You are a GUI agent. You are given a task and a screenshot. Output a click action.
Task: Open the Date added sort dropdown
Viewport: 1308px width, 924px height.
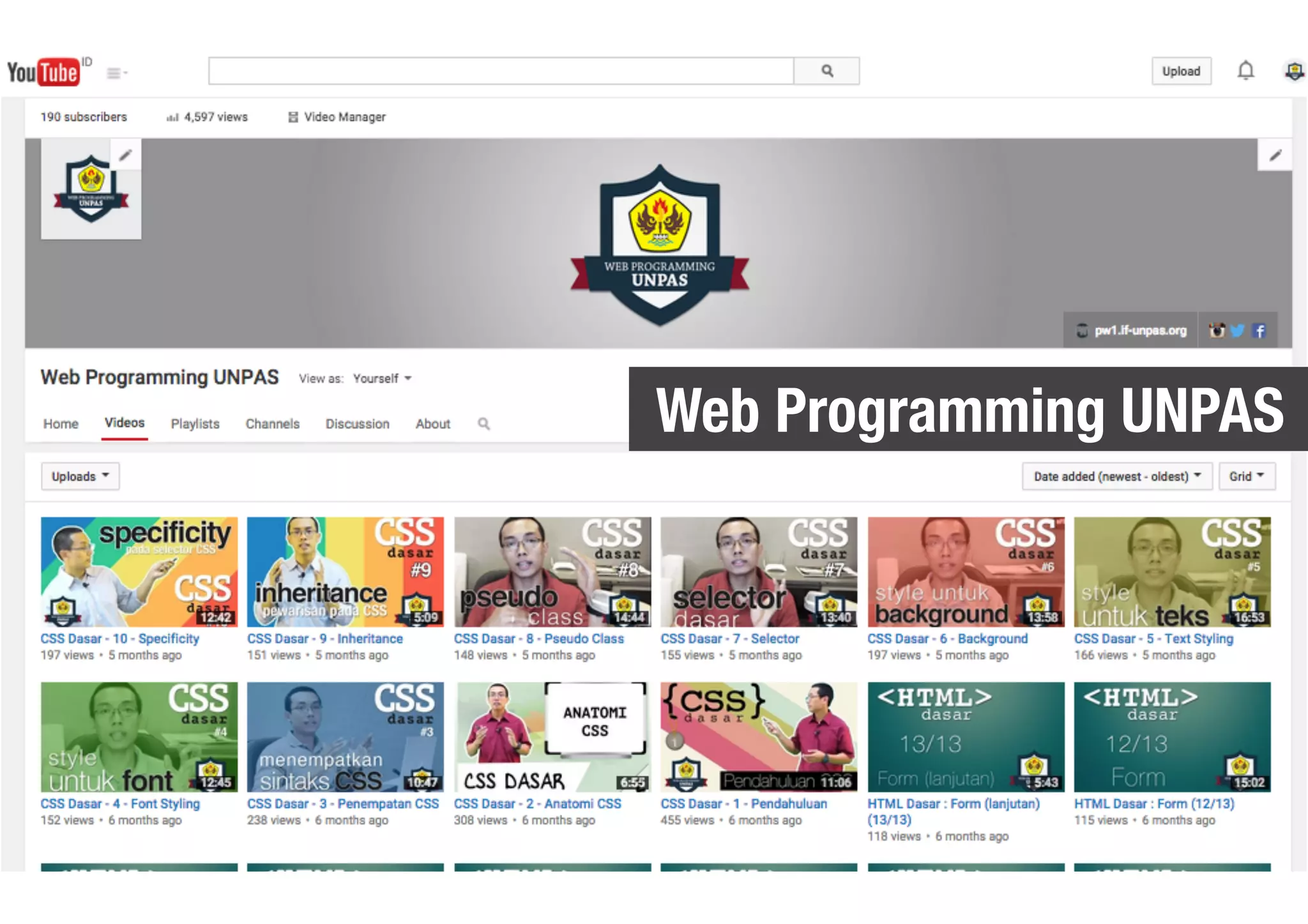pyautogui.click(x=1116, y=476)
